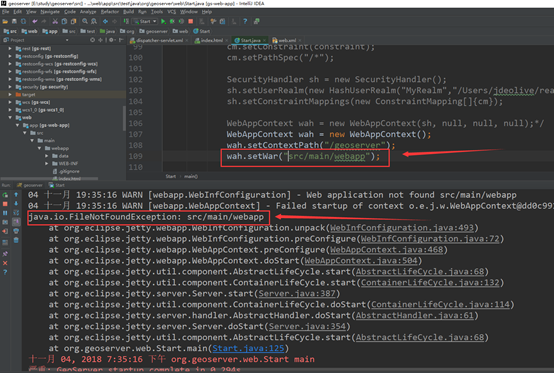The image size is (554, 373).
Task: Click Pause Output icon in Run panel
Action: click(5, 213)
